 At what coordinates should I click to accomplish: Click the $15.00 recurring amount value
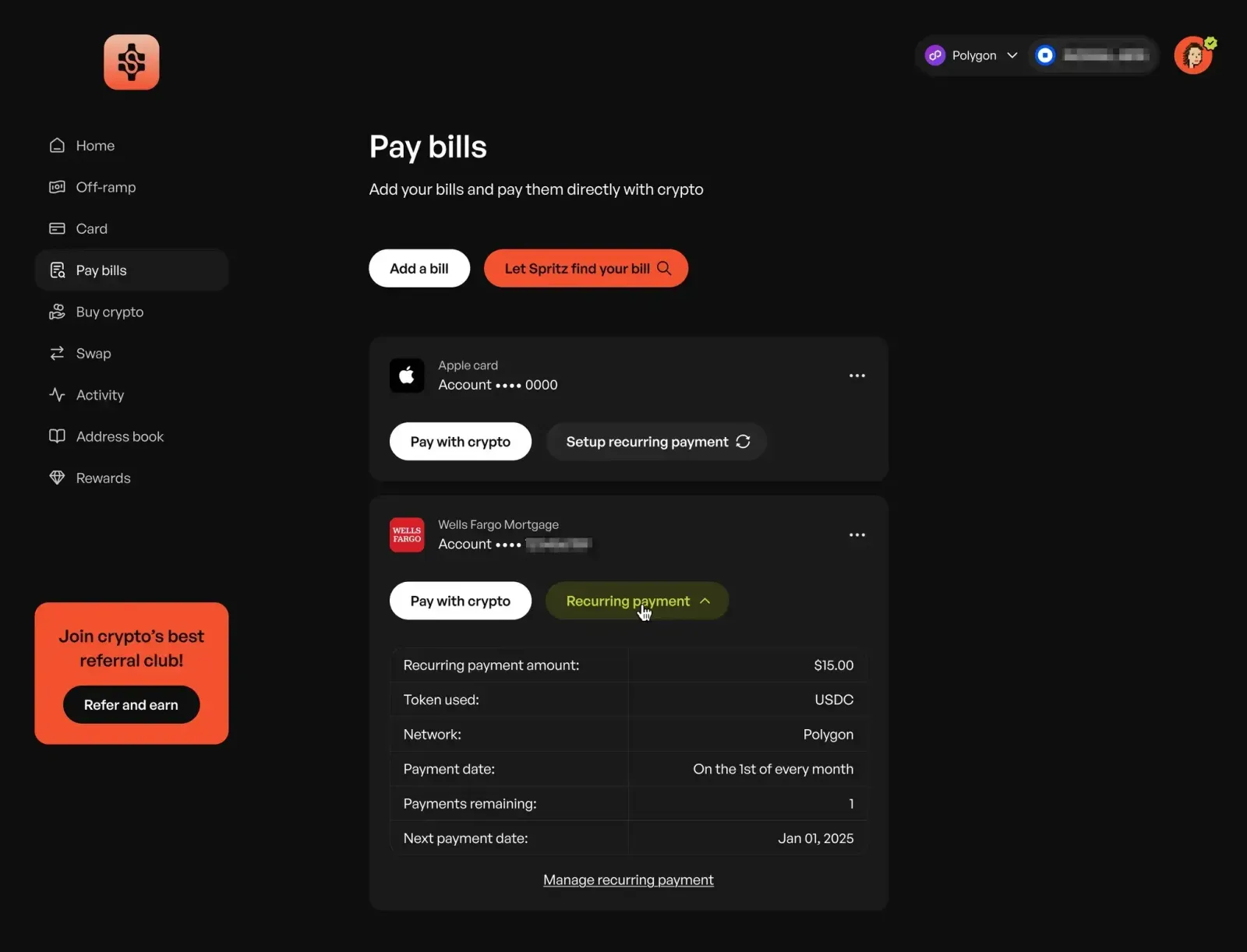[834, 665]
